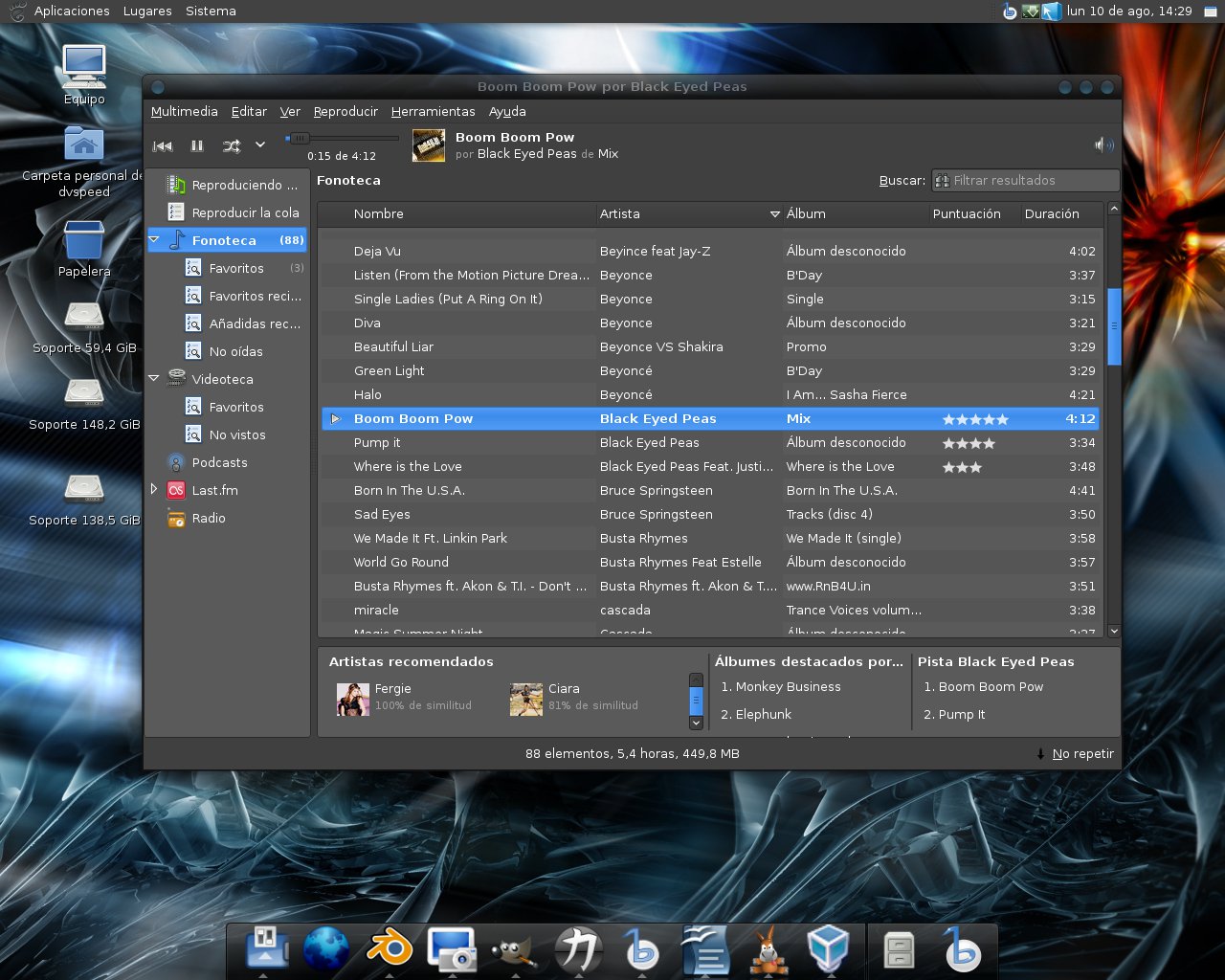Sort tracks by Duración column
The width and height of the screenshot is (1225, 980).
[1060, 214]
